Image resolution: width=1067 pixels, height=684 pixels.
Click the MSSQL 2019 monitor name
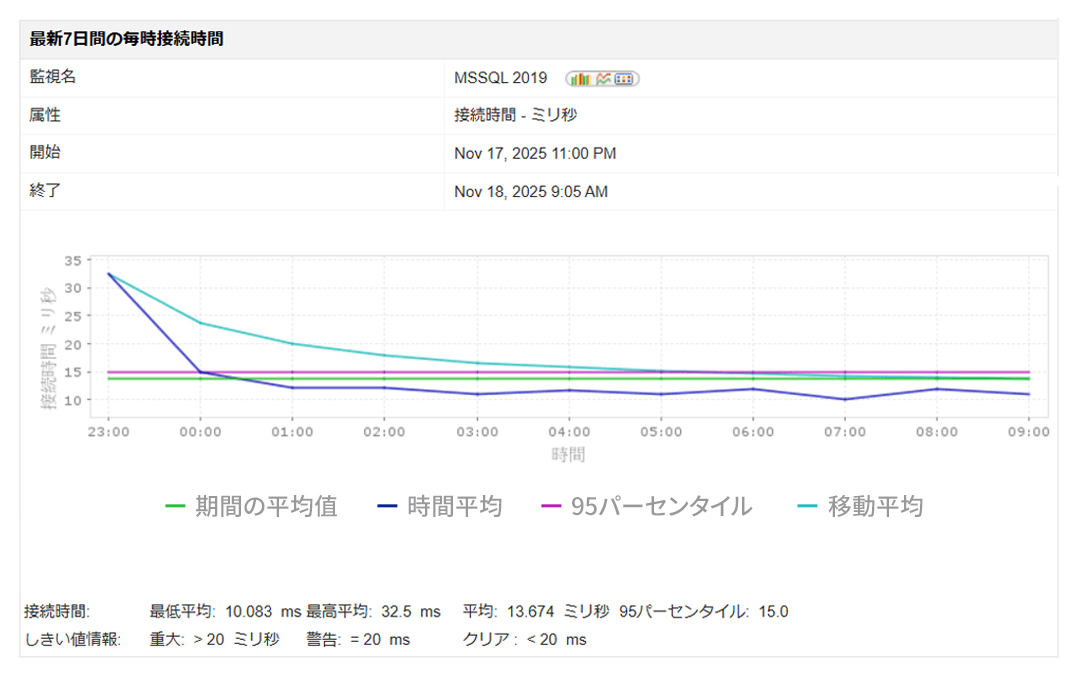pos(500,78)
